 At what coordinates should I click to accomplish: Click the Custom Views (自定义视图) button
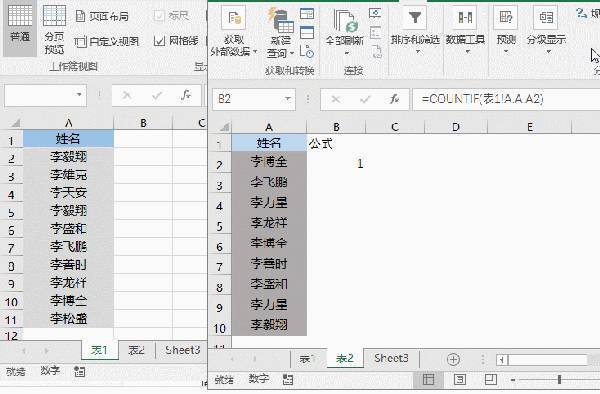[106, 41]
